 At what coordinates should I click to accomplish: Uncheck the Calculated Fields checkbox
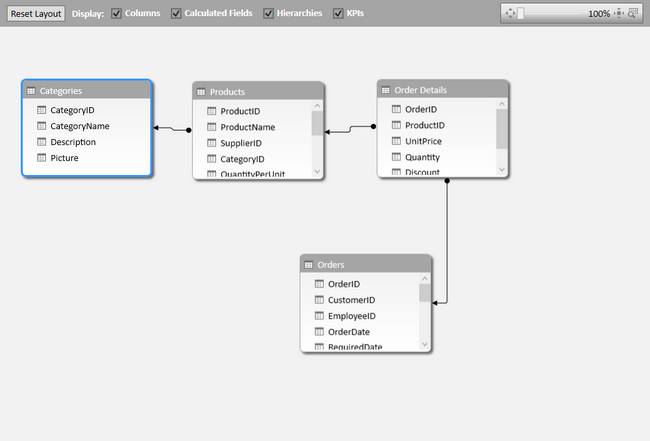click(176, 13)
